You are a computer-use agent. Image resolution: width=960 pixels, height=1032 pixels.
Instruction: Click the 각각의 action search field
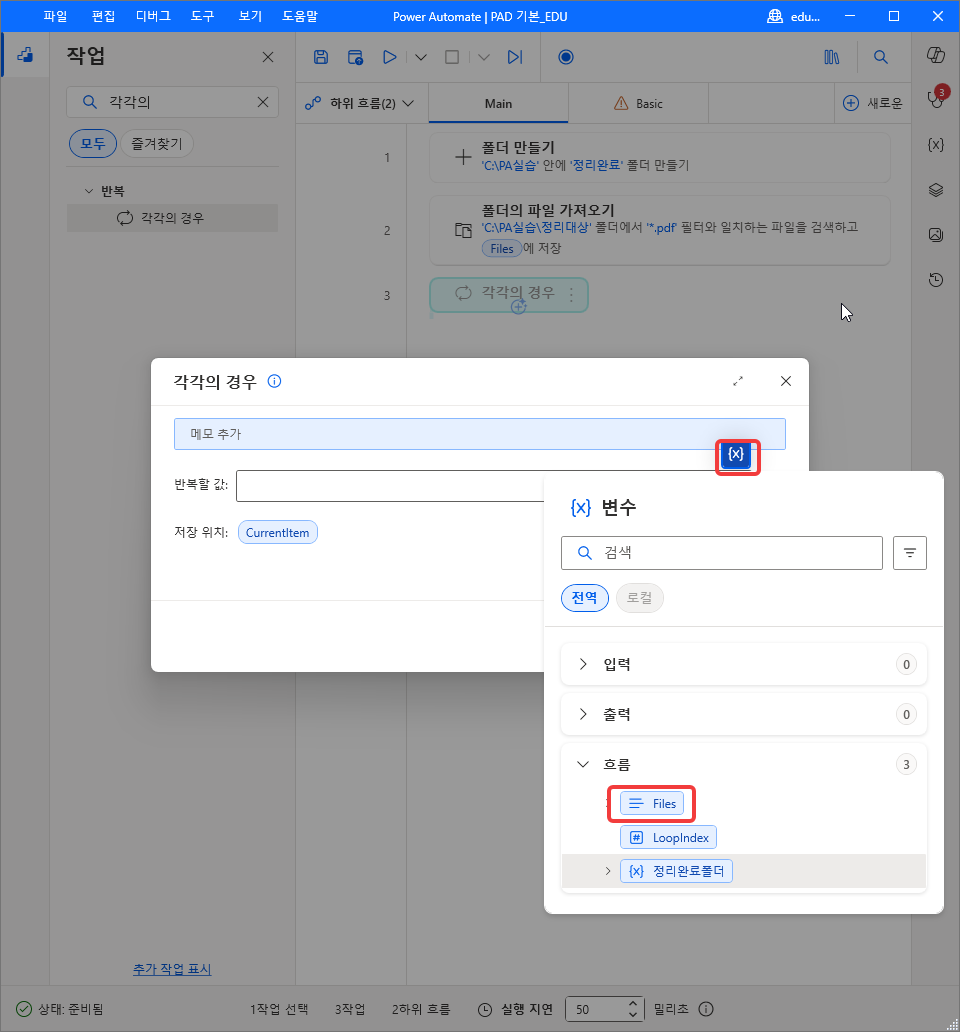pos(172,102)
